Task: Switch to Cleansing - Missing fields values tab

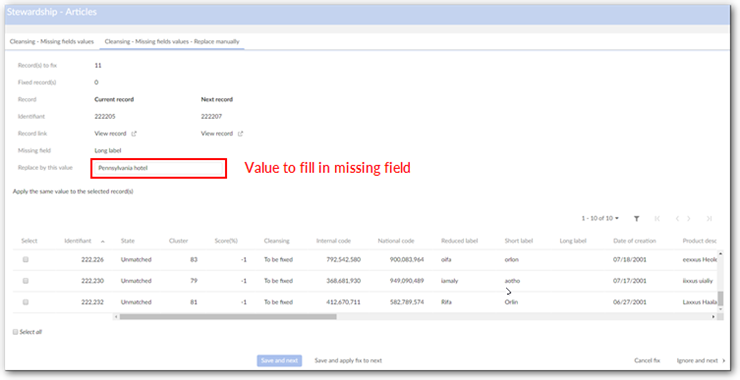Action: (52, 42)
